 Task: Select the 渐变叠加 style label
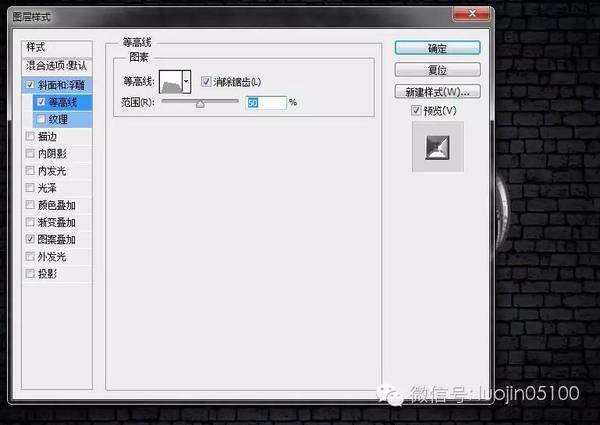coord(57,222)
